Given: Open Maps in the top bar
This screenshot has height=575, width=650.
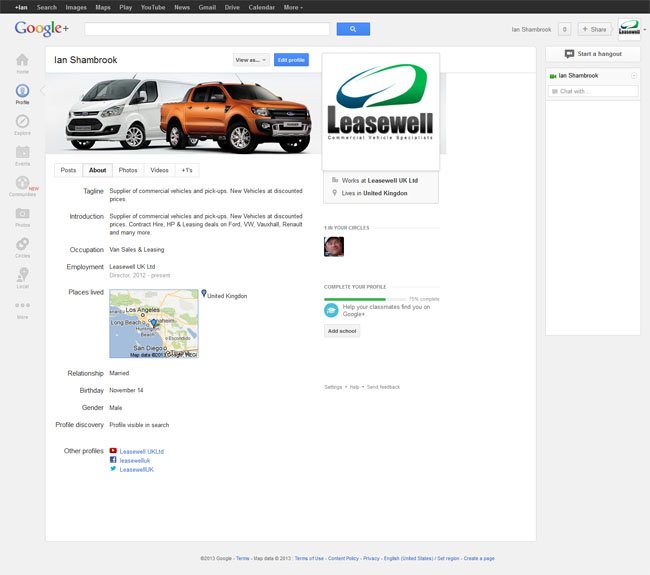Looking at the screenshot, I should [x=103, y=7].
